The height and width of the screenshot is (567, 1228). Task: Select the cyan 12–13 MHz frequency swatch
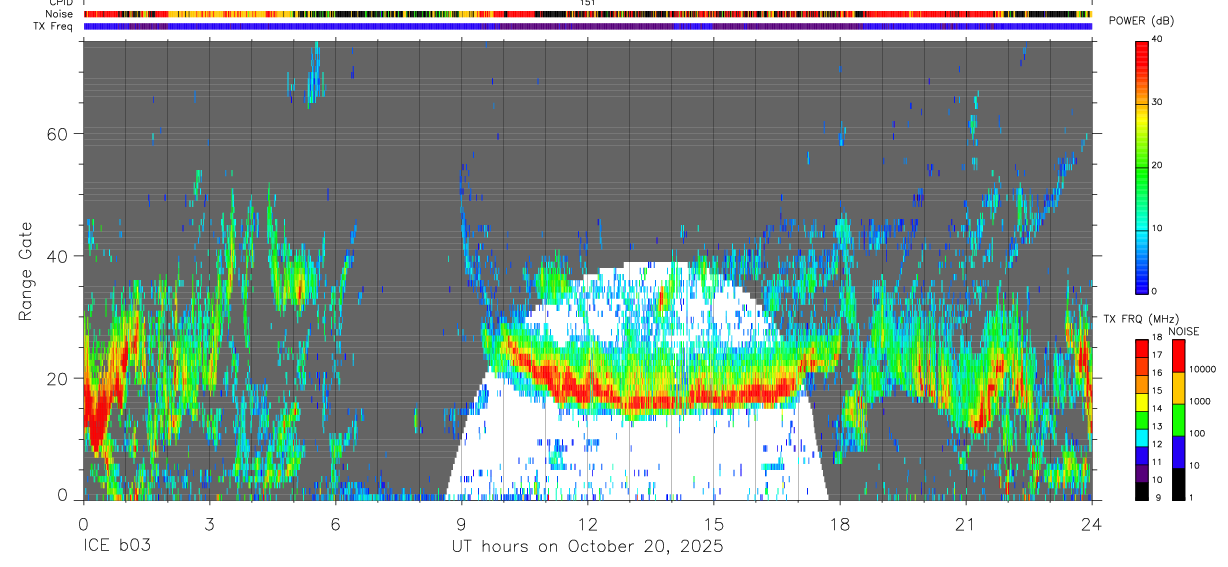click(x=1141, y=437)
